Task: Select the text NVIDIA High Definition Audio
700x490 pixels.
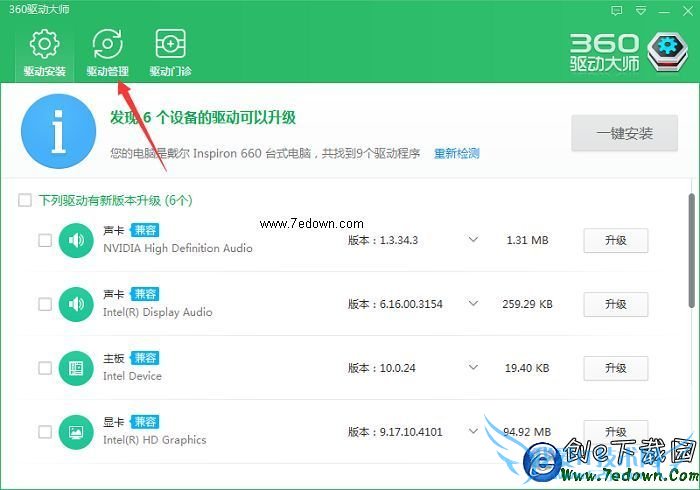Action: (178, 249)
